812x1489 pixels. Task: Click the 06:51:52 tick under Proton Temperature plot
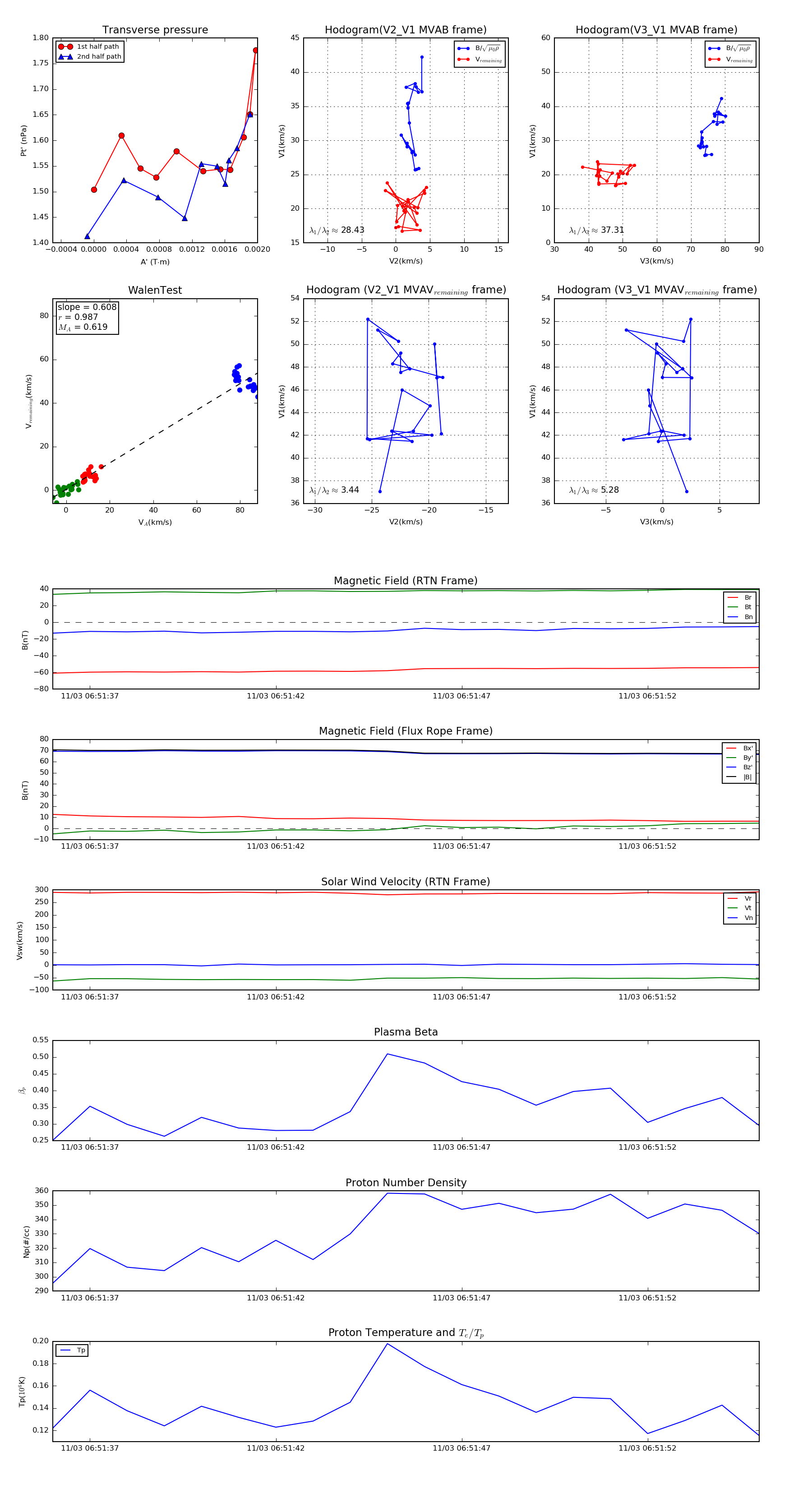[x=647, y=1448]
